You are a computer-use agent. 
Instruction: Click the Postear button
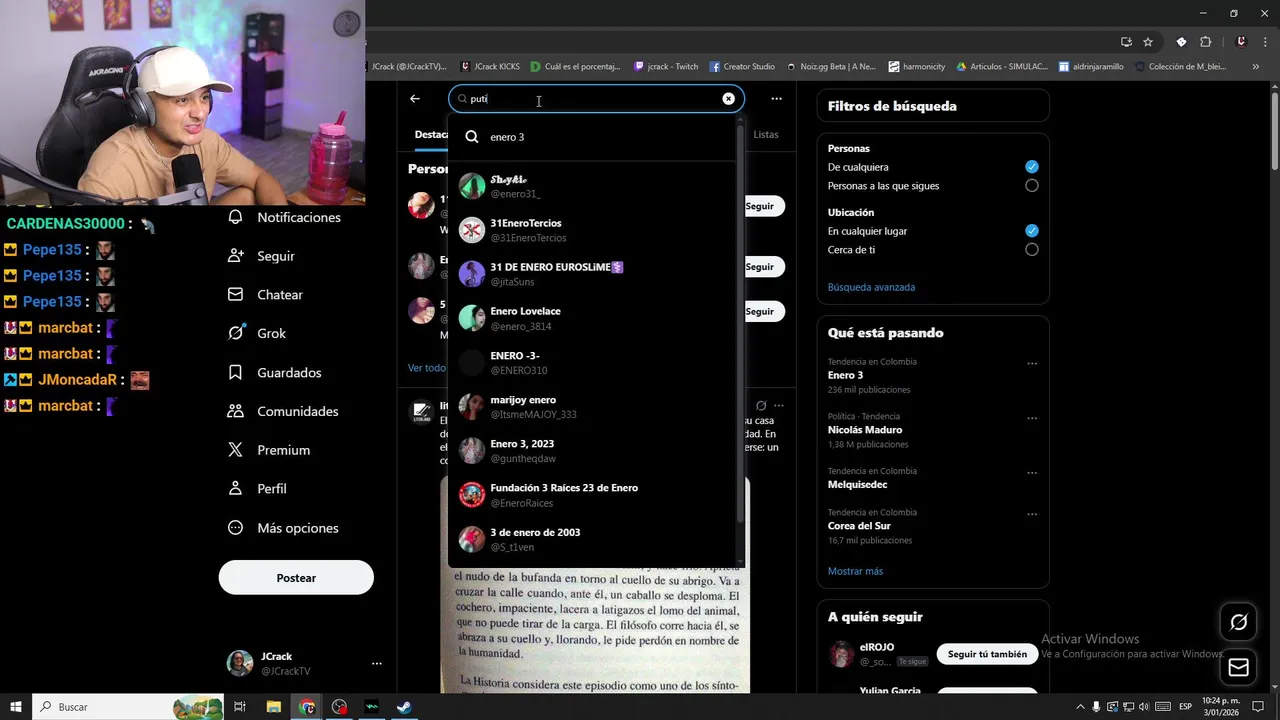tap(296, 577)
